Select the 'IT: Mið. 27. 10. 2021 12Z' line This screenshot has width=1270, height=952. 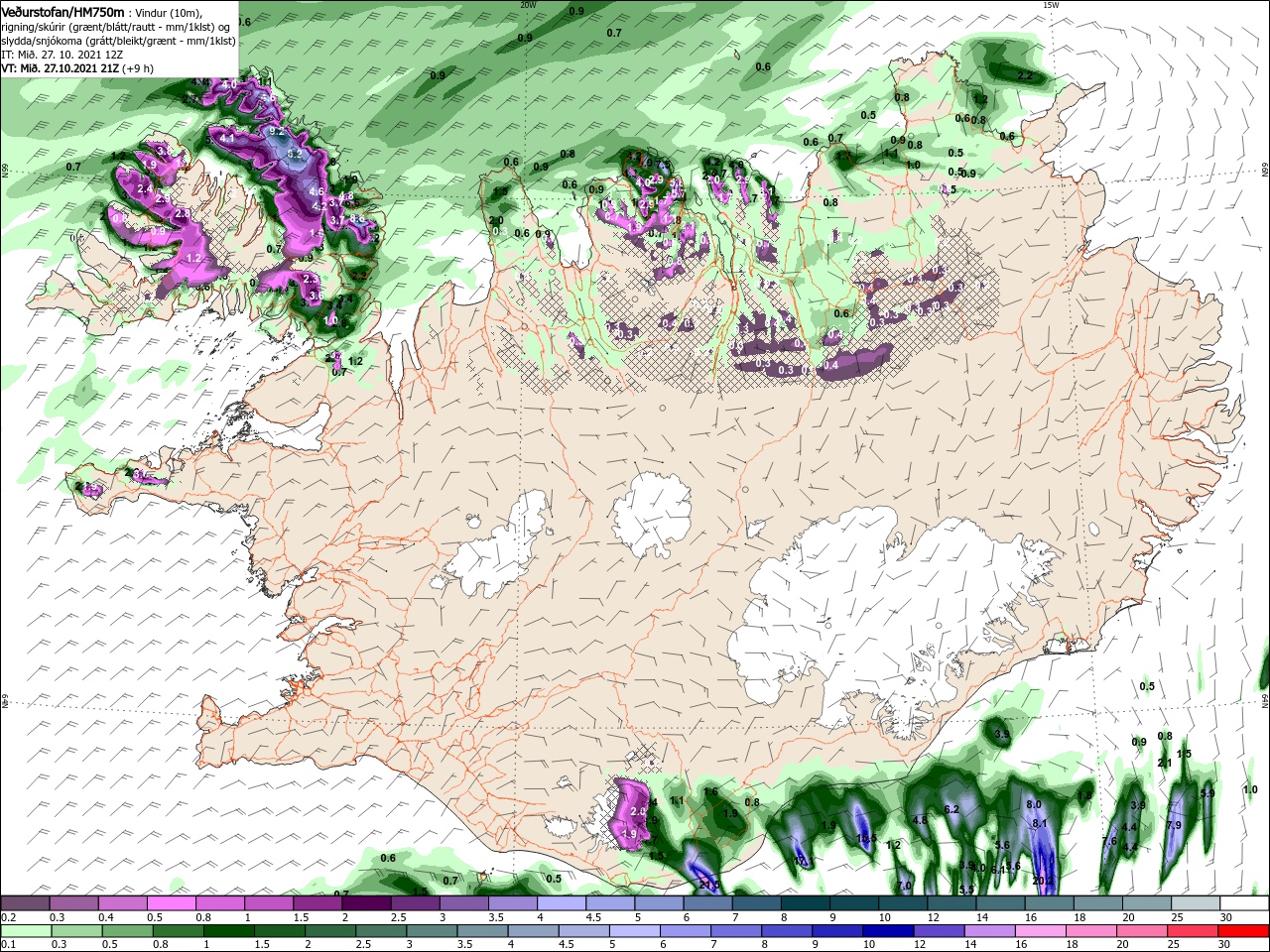pyautogui.click(x=62, y=55)
